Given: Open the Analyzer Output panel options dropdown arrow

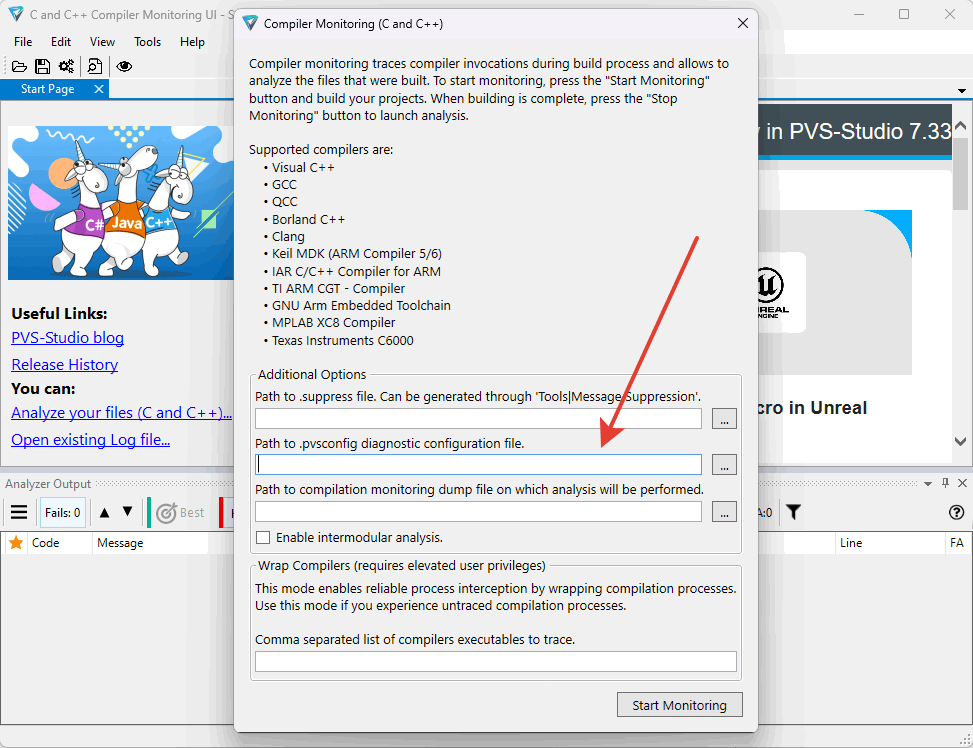Looking at the screenshot, I should coord(928,484).
